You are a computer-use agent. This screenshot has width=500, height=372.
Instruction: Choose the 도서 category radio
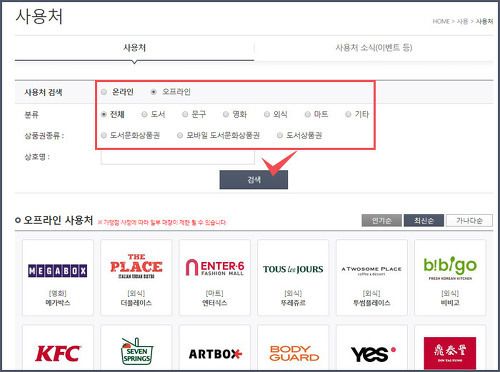click(x=144, y=114)
